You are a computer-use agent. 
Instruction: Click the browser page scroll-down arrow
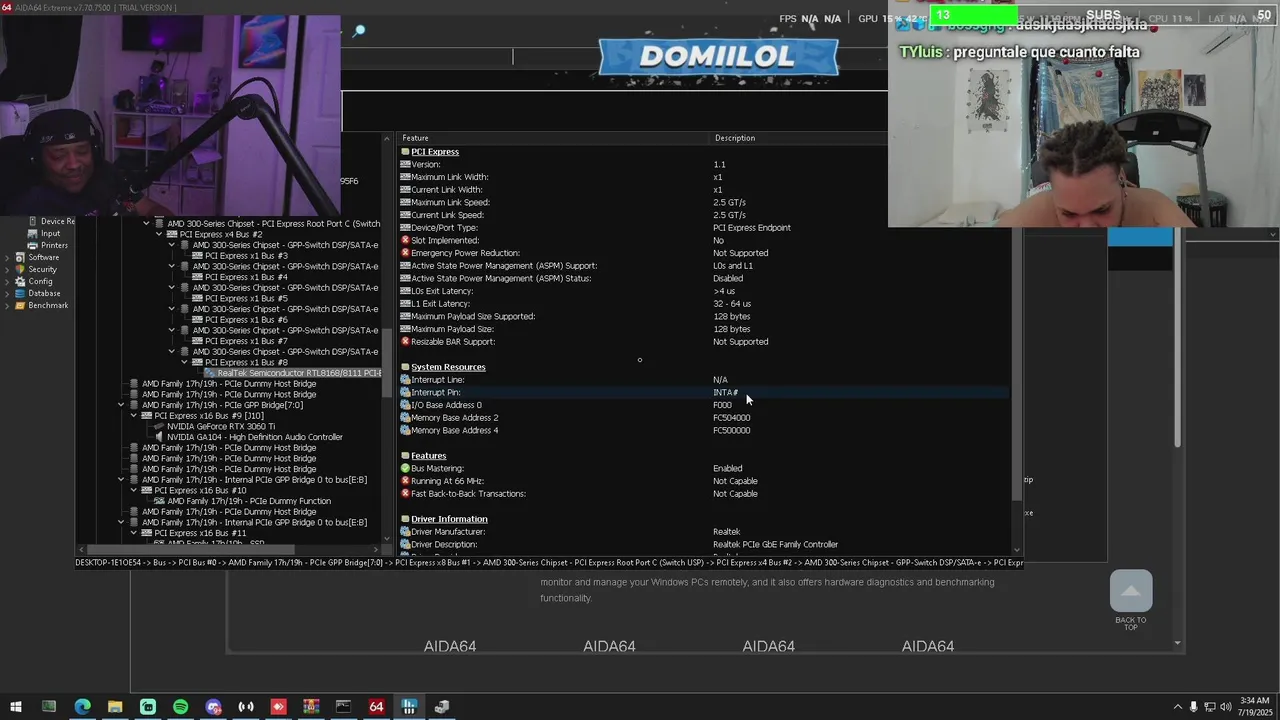[1178, 643]
